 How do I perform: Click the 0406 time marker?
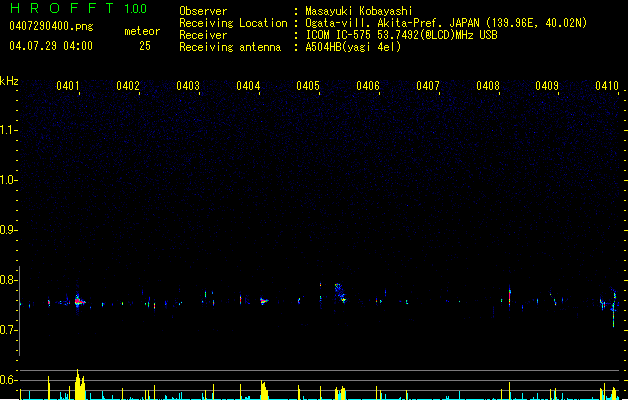(368, 86)
